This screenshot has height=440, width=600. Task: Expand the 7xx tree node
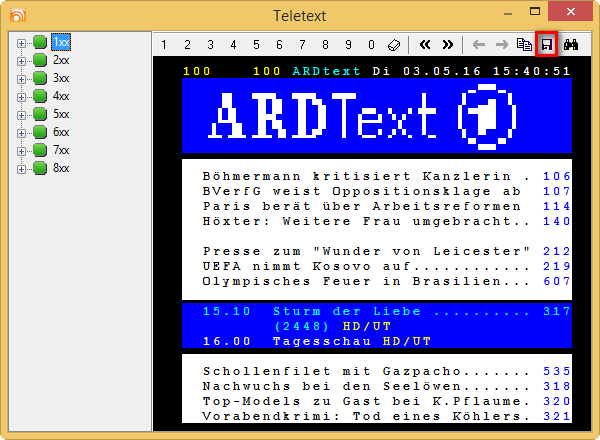[x=21, y=151]
